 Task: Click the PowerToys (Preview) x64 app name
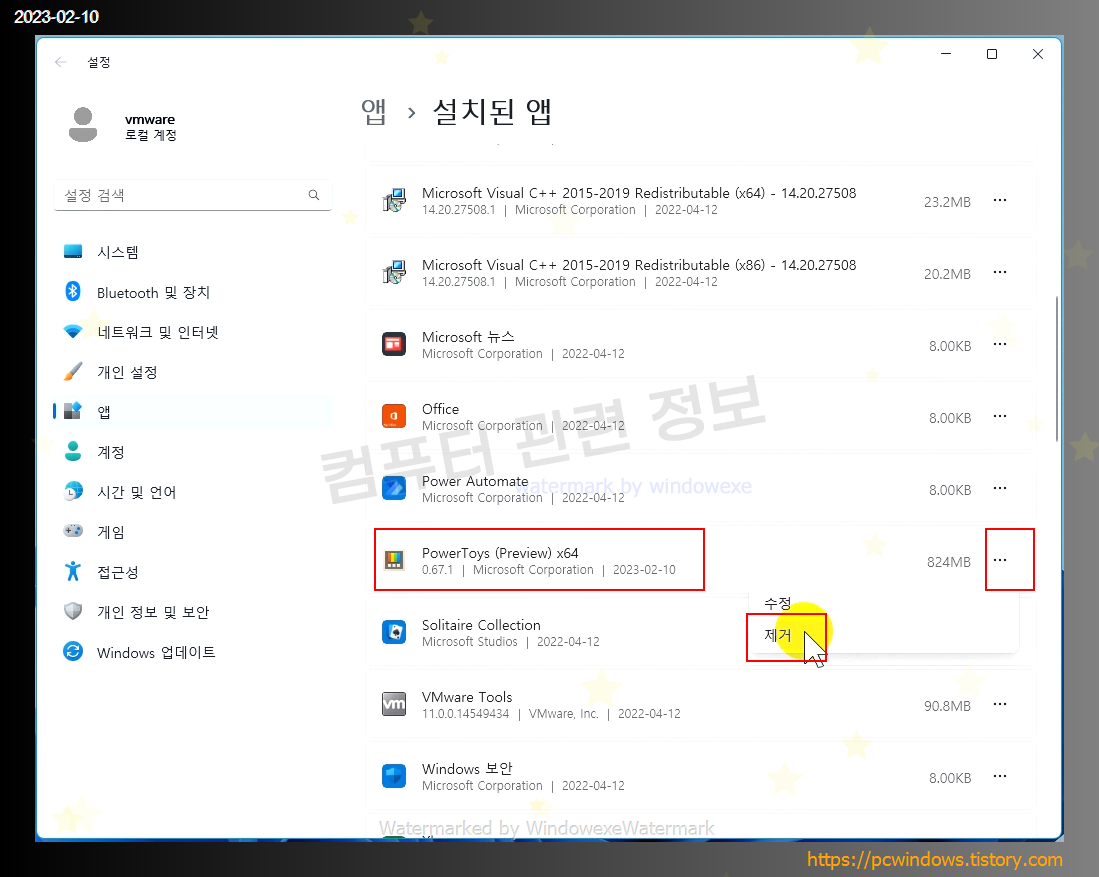(500, 553)
